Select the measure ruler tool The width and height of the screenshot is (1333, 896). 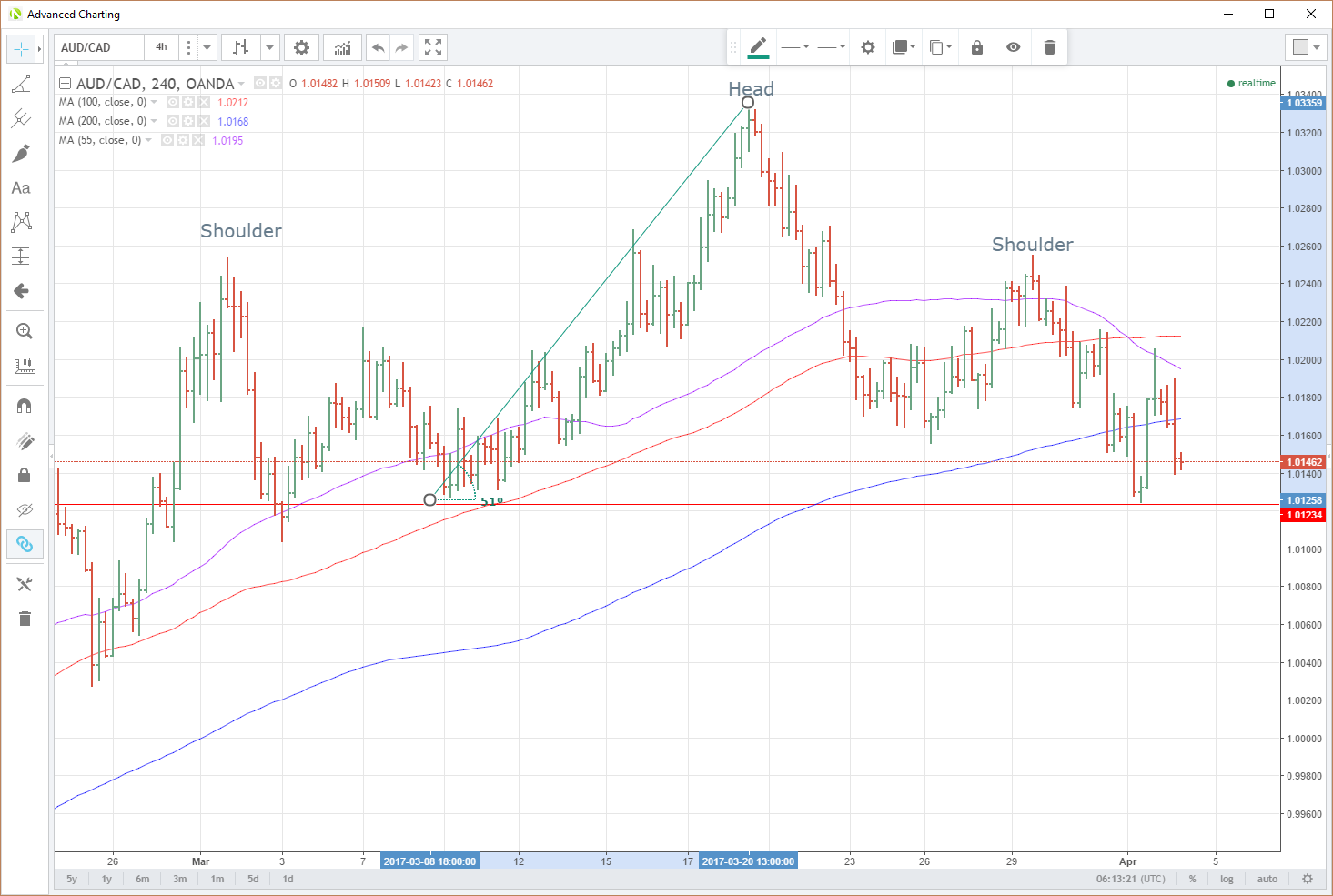pyautogui.click(x=25, y=366)
